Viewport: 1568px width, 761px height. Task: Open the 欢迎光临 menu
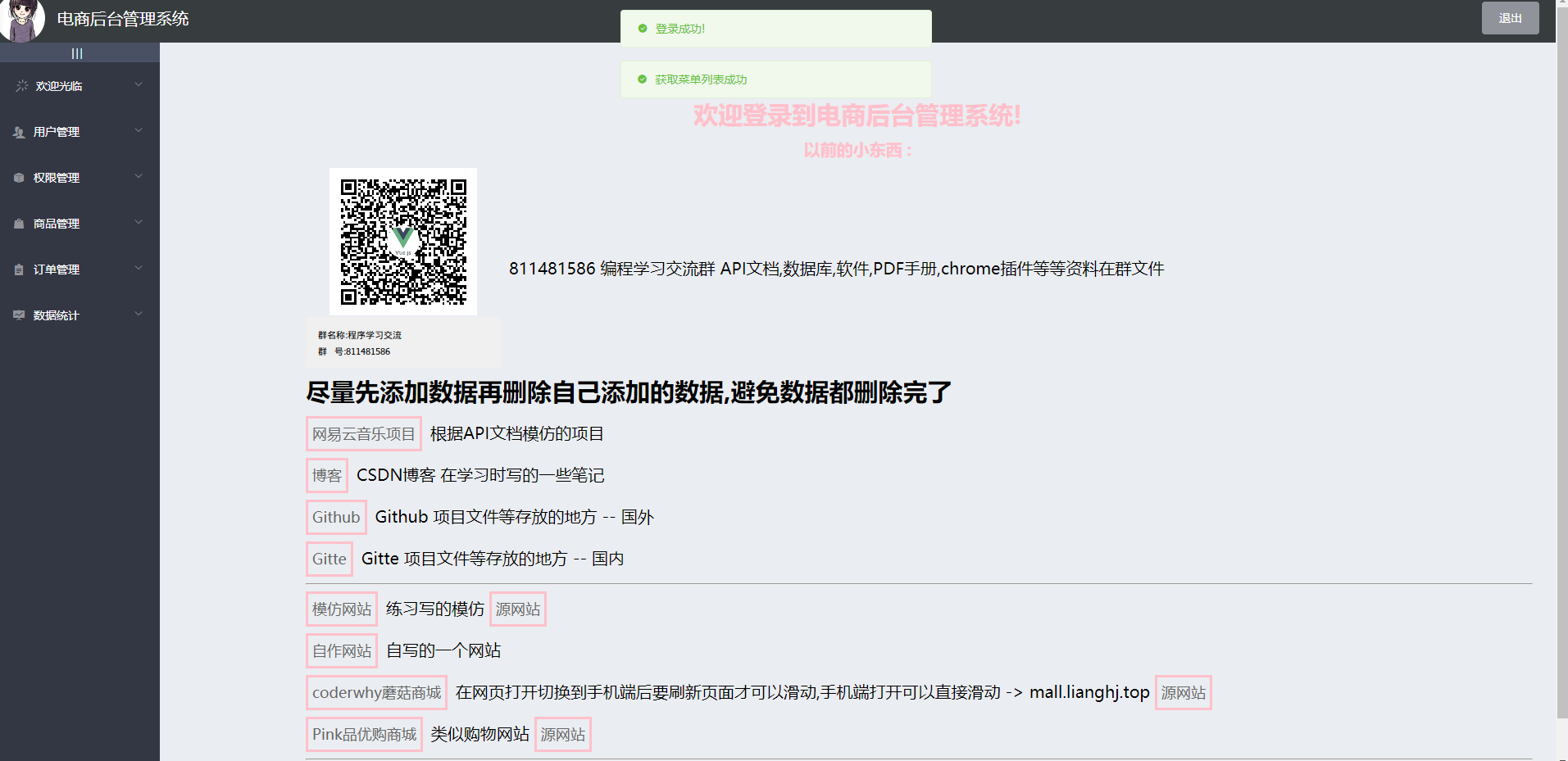coord(80,85)
